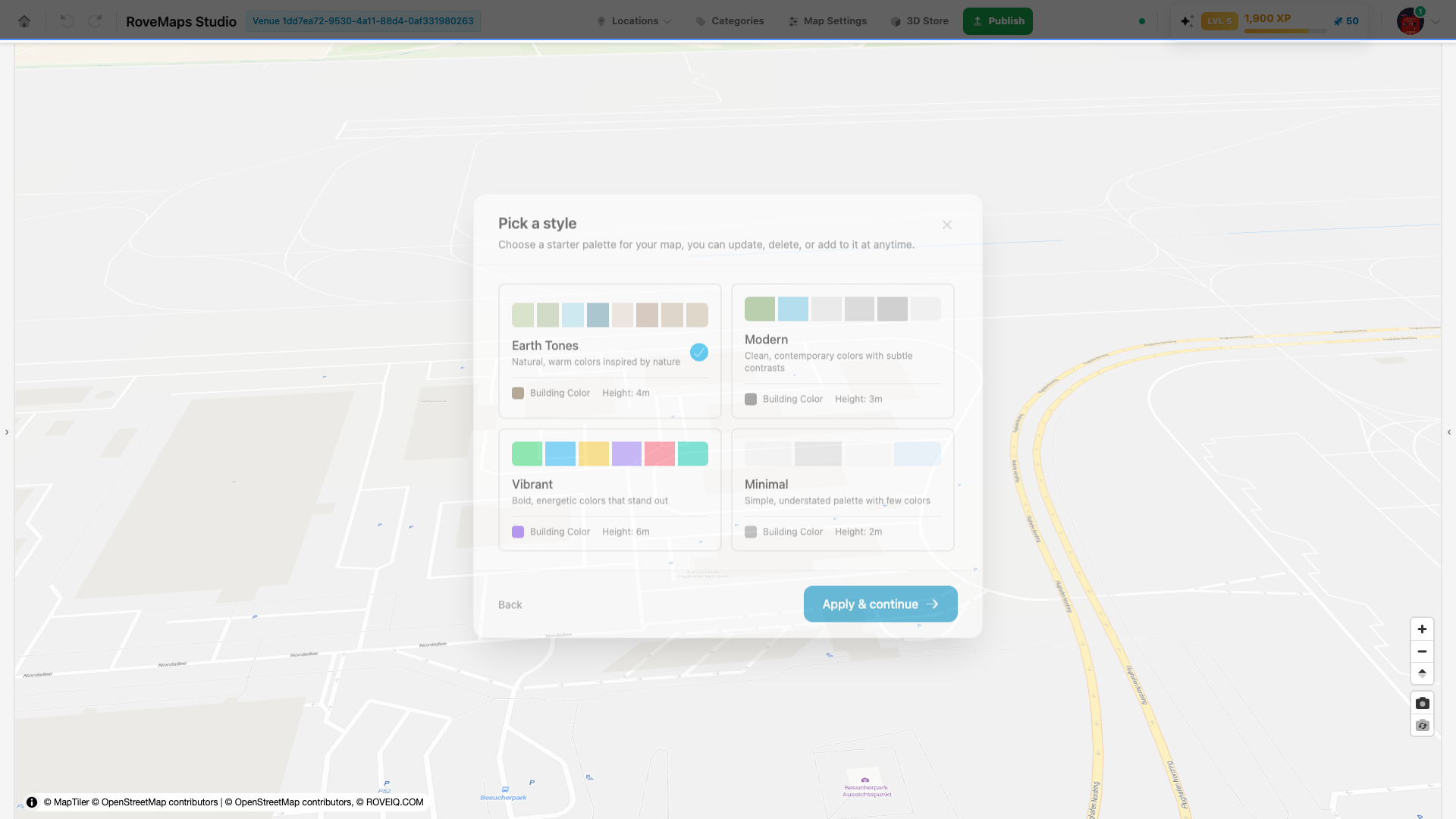This screenshot has height=819, width=1456.
Task: Click the Besucherpark Aussichtspunkt map marker
Action: (x=866, y=787)
